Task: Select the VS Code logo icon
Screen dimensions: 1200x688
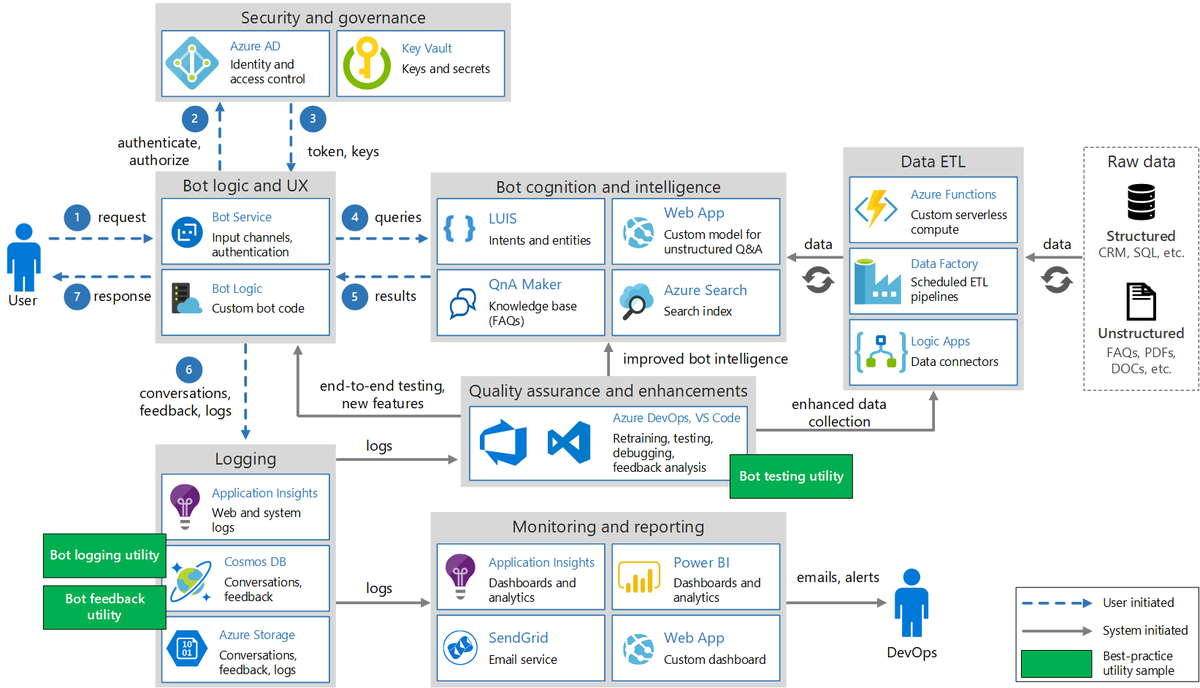Action: (x=568, y=442)
